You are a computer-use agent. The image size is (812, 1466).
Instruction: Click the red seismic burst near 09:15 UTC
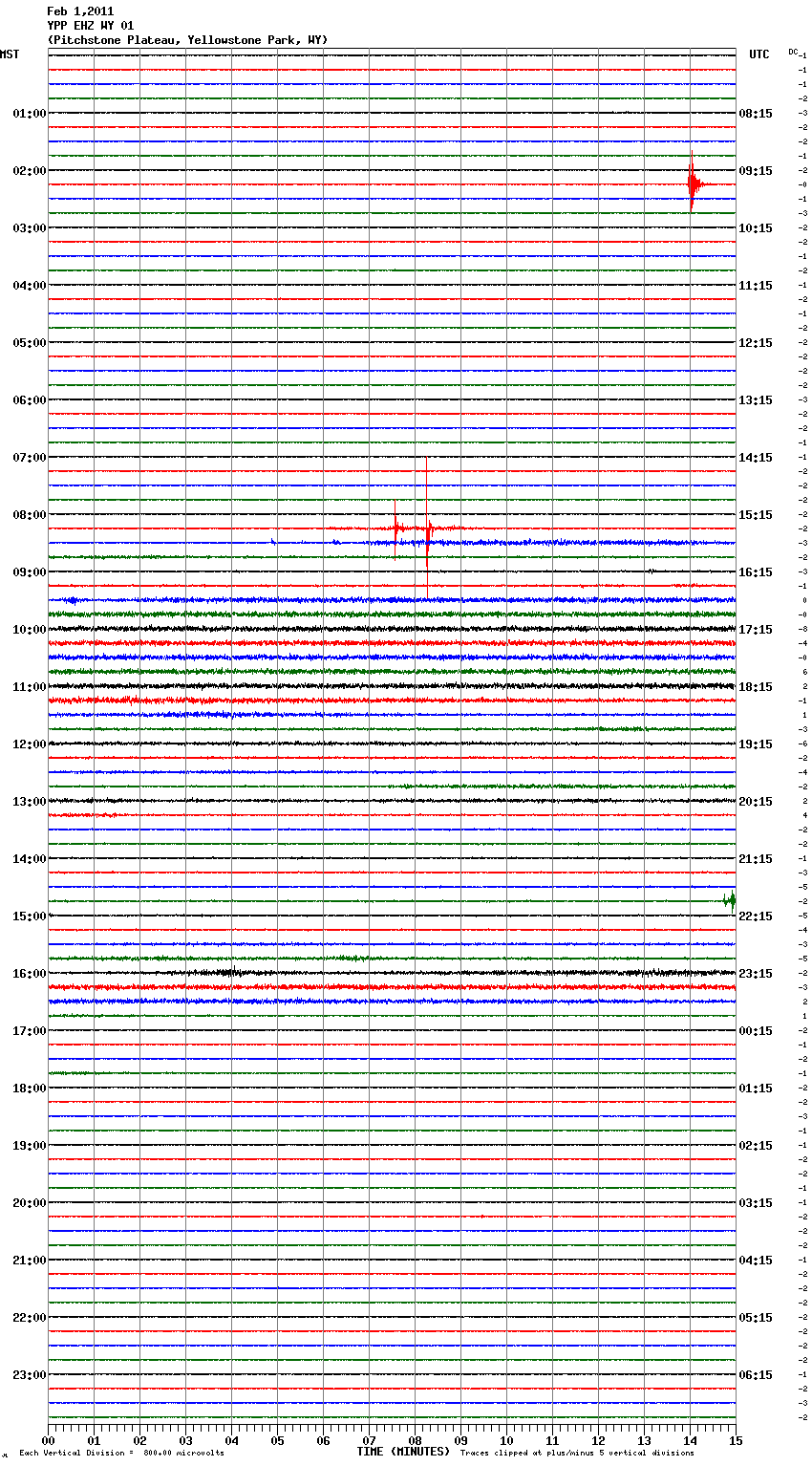694,183
